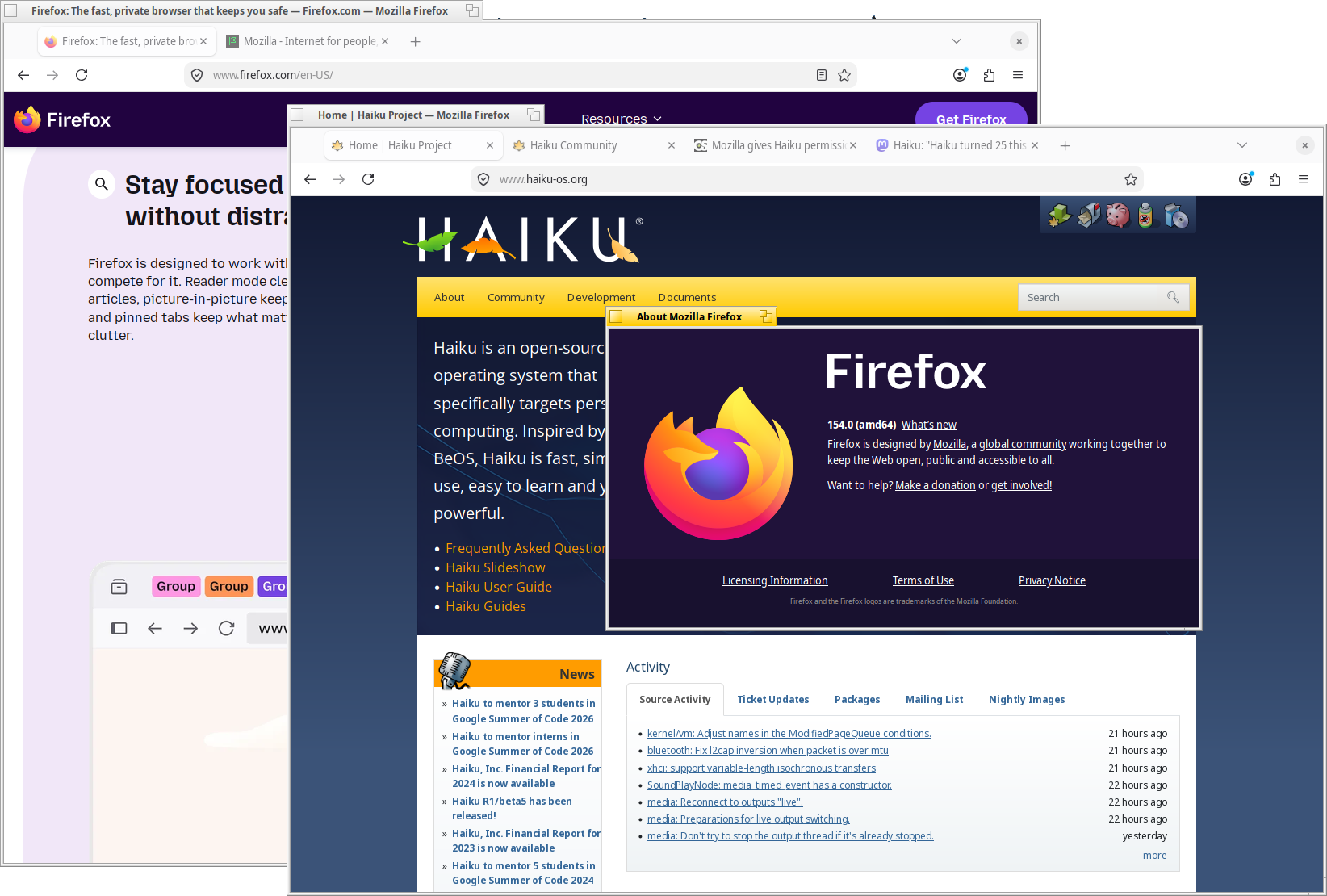1327x896 pixels.
Task: Expand the Resources menu on firefox.com
Action: (622, 119)
